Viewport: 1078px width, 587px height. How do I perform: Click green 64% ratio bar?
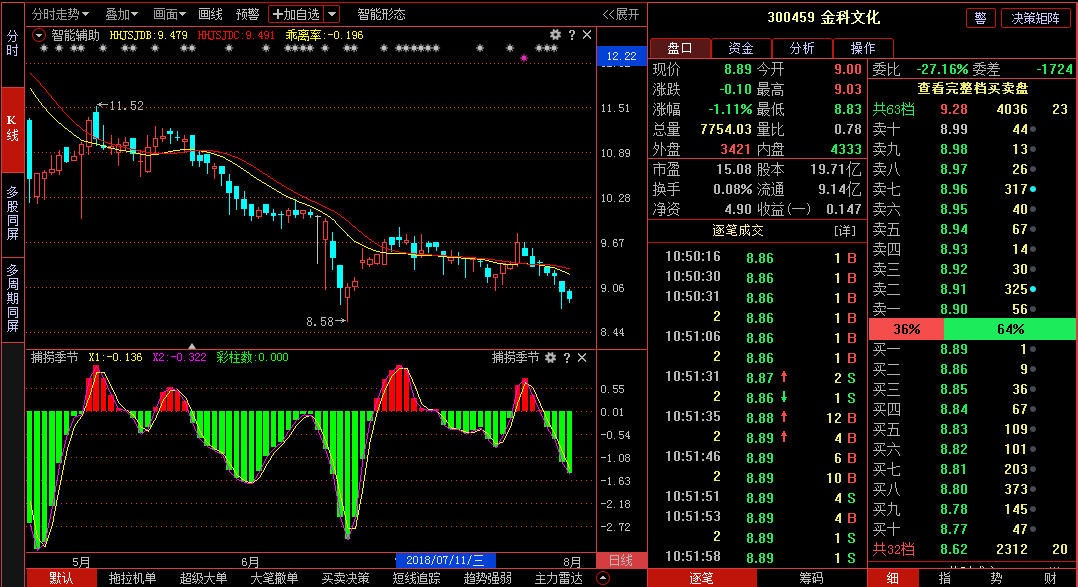1009,329
